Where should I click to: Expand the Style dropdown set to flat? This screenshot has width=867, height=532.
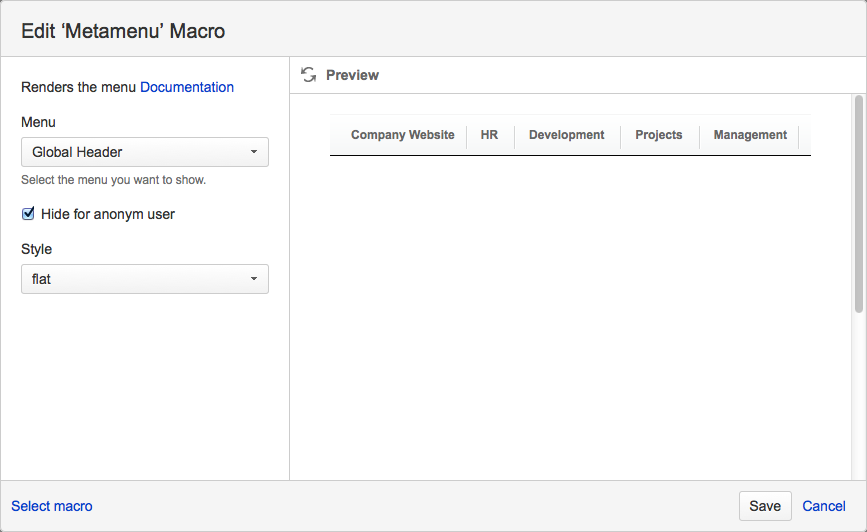pyautogui.click(x=145, y=279)
